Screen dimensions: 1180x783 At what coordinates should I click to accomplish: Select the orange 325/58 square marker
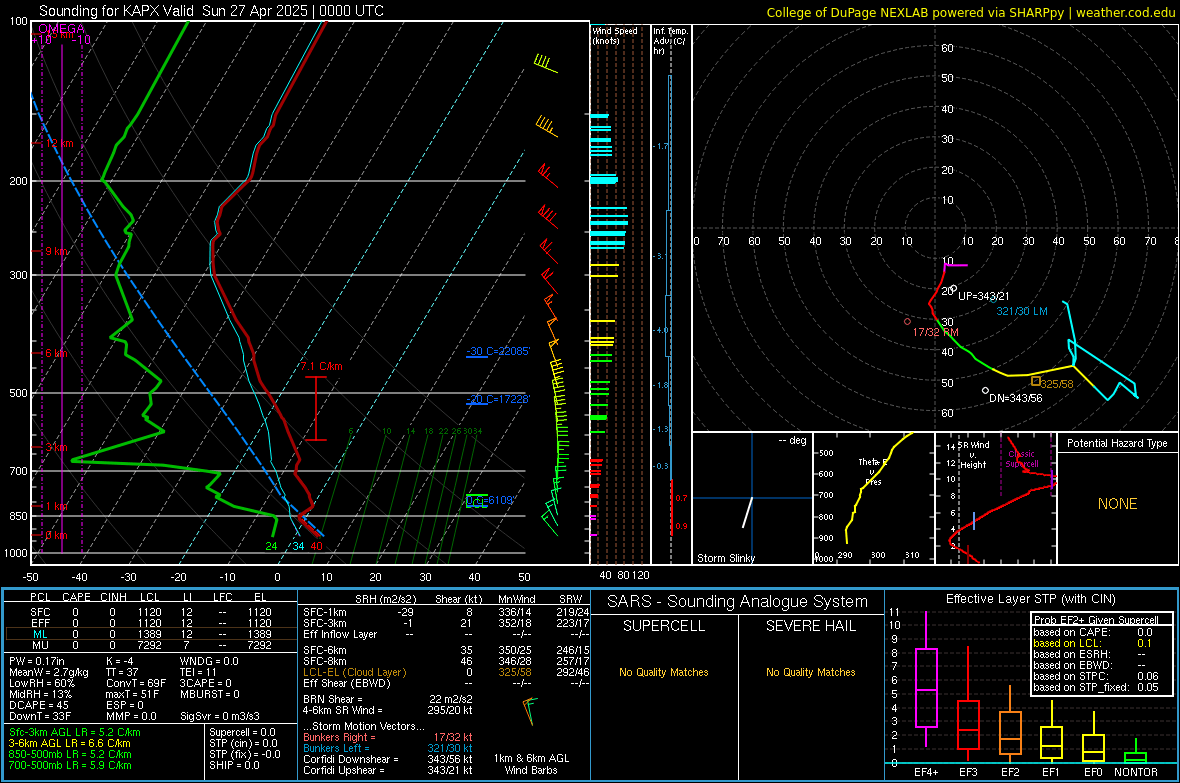[1036, 382]
